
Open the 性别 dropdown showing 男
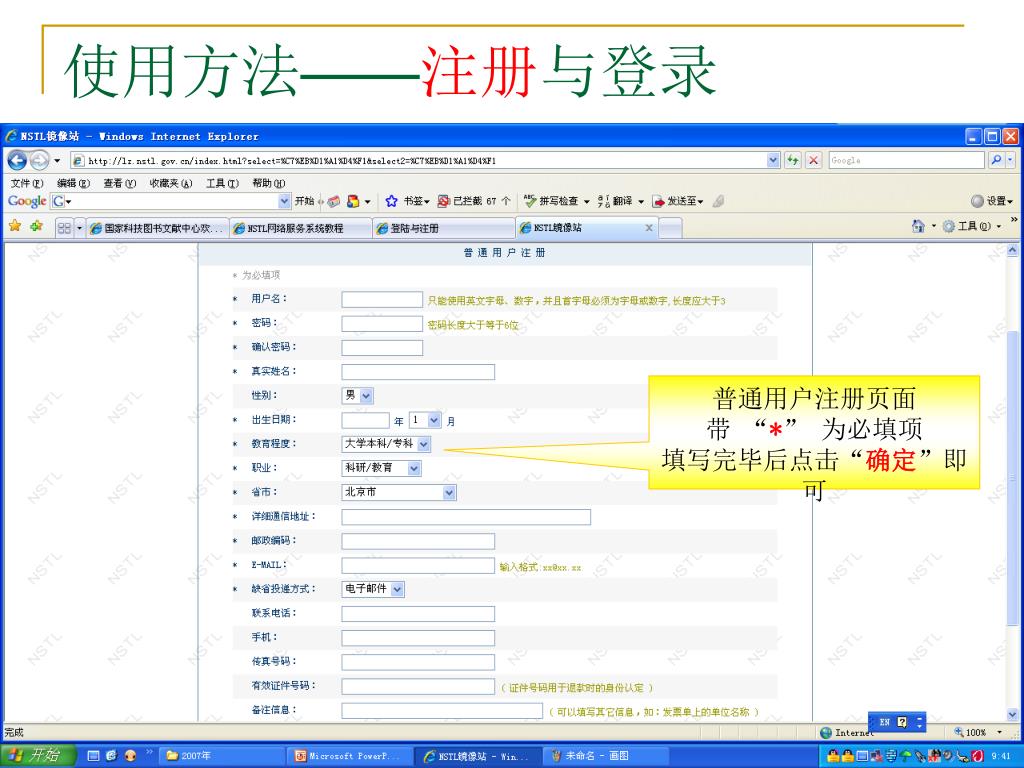357,396
